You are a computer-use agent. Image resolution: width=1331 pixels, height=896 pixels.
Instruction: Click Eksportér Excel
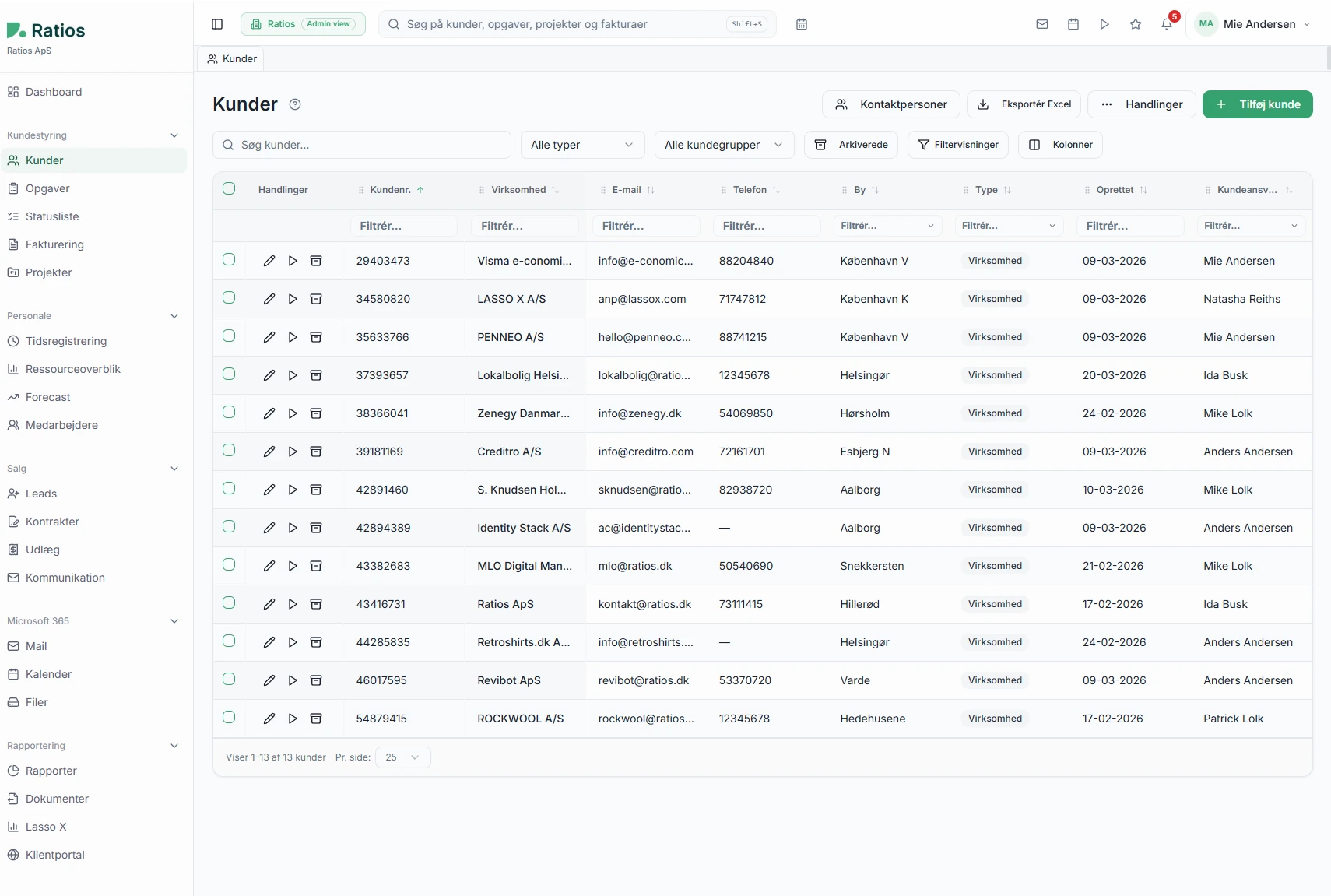1024,104
